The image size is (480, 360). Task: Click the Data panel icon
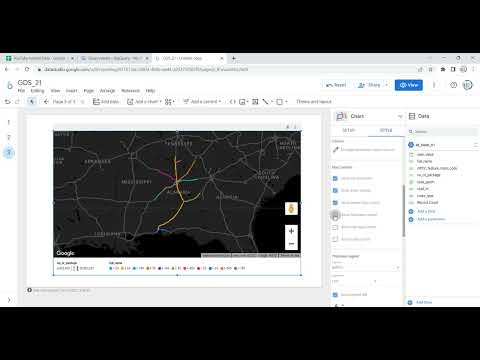click(412, 116)
